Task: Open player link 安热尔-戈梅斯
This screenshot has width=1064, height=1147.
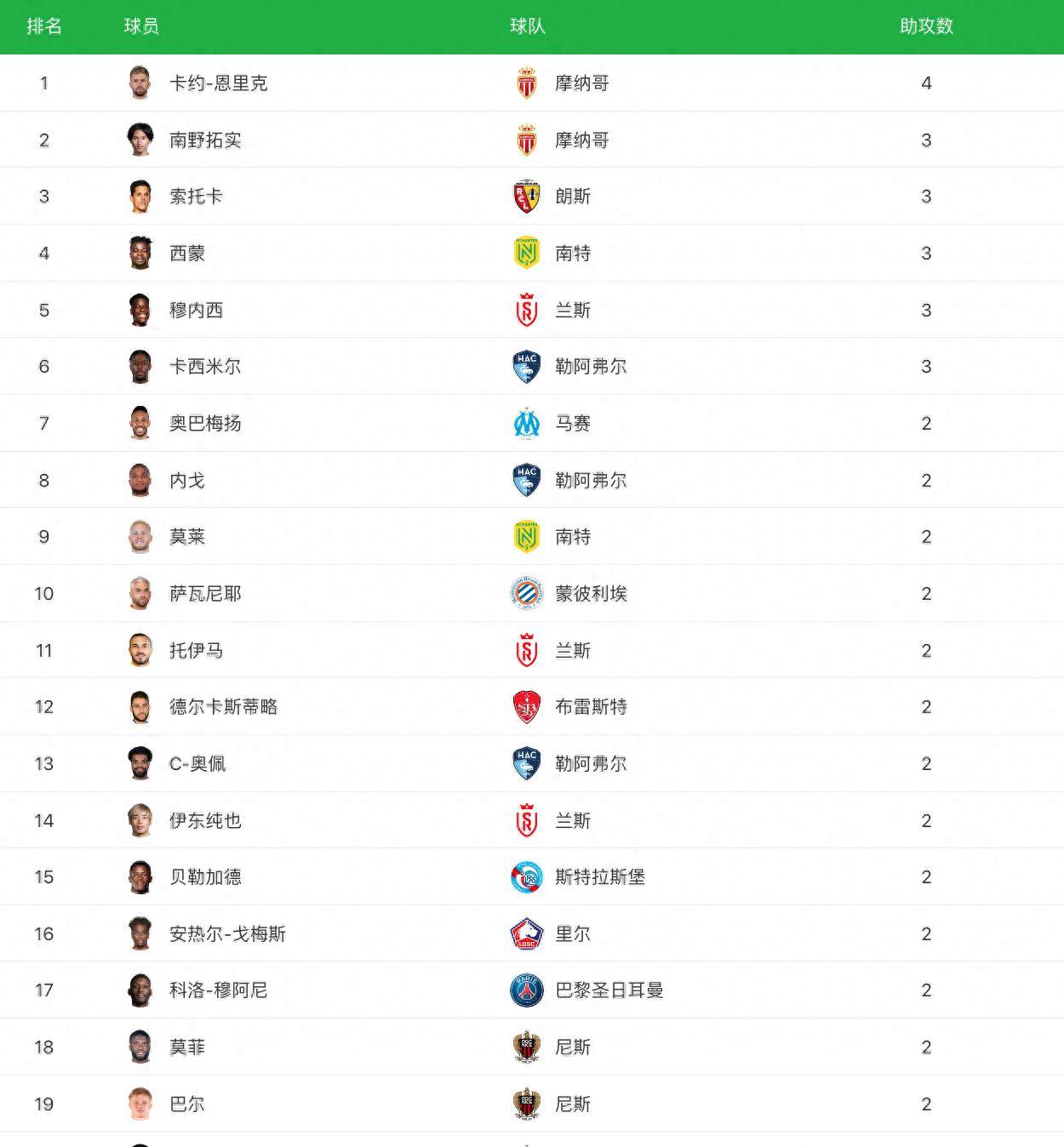Action: point(227,933)
